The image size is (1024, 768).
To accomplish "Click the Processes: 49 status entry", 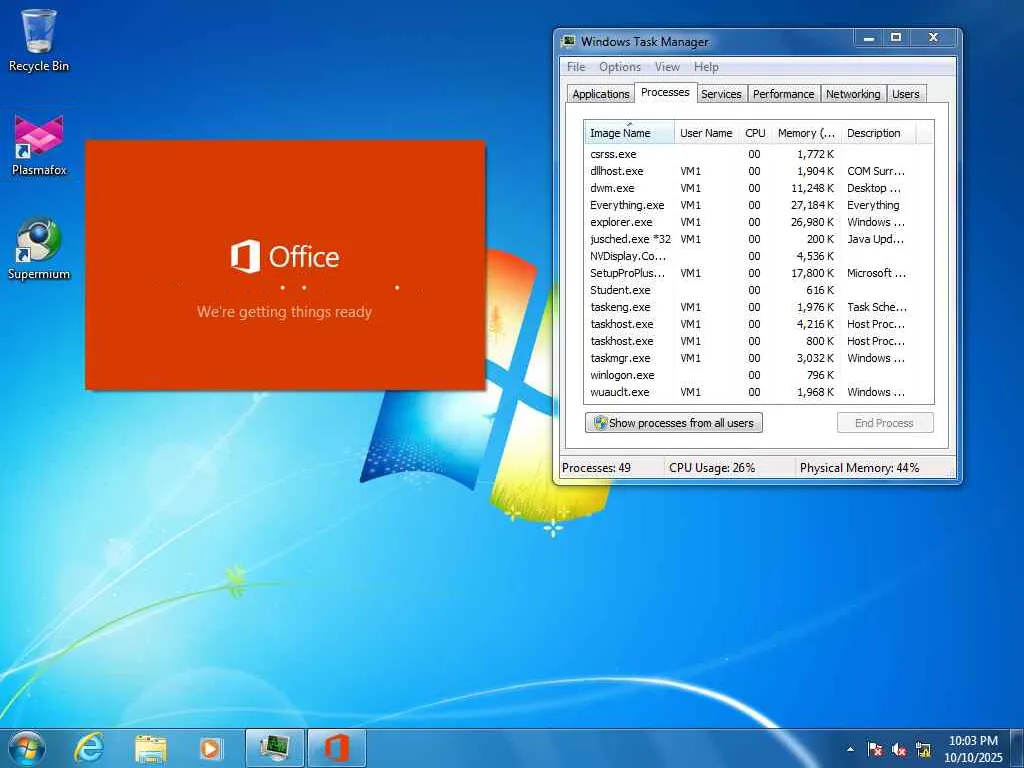I will click(x=611, y=468).
